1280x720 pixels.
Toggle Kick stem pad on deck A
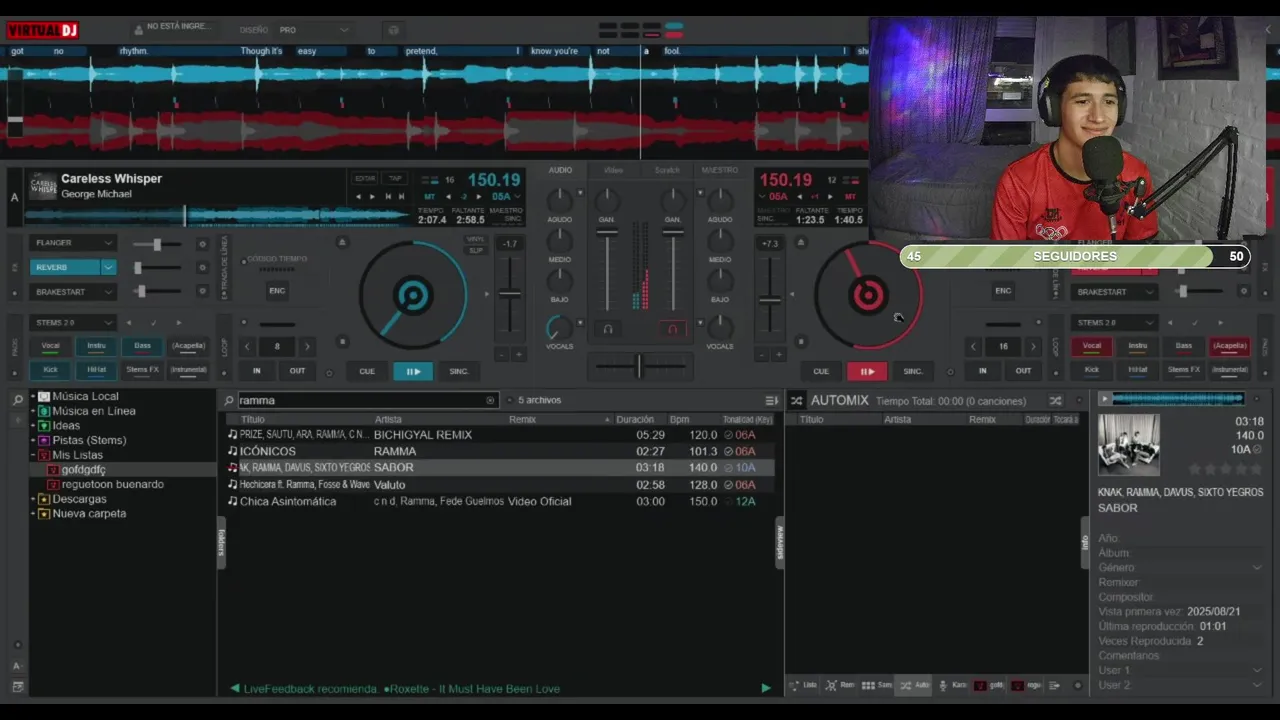50,370
